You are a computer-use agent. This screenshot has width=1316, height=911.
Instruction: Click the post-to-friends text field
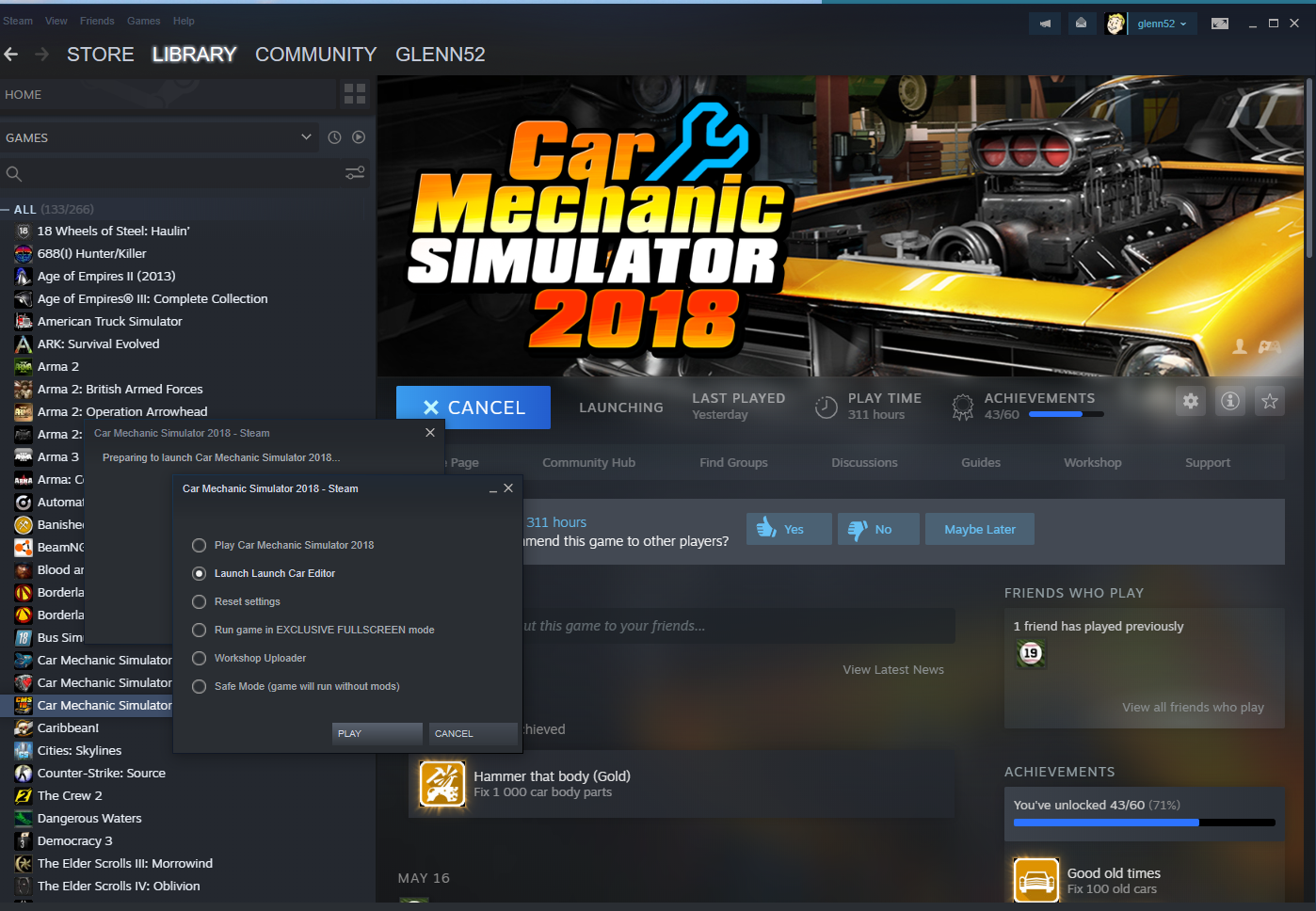pyautogui.click(x=739, y=626)
